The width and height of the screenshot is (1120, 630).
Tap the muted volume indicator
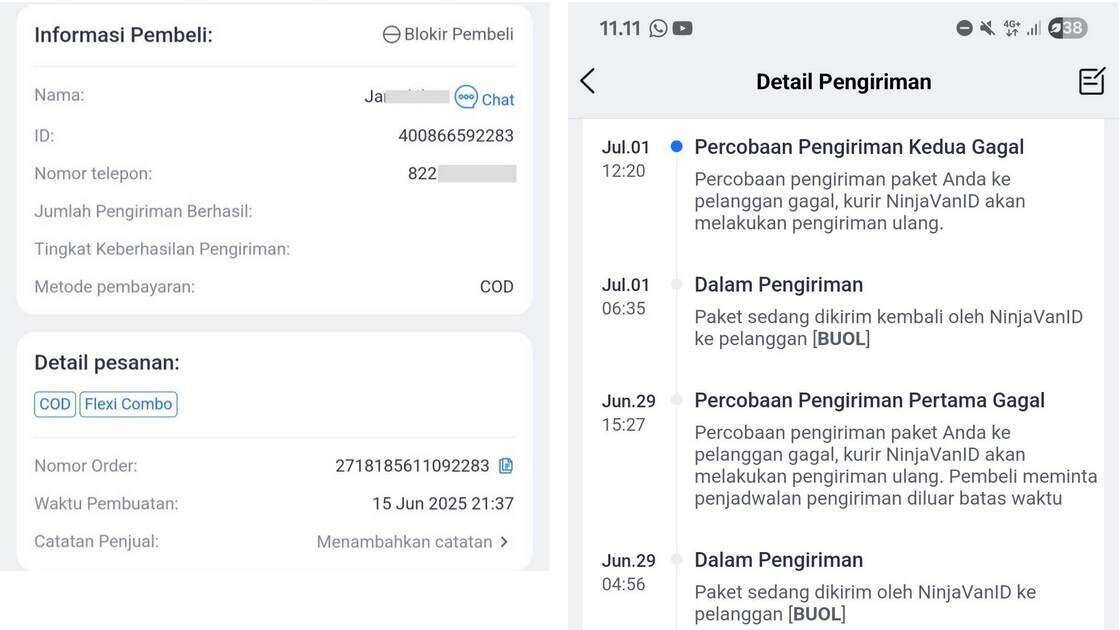tap(986, 28)
